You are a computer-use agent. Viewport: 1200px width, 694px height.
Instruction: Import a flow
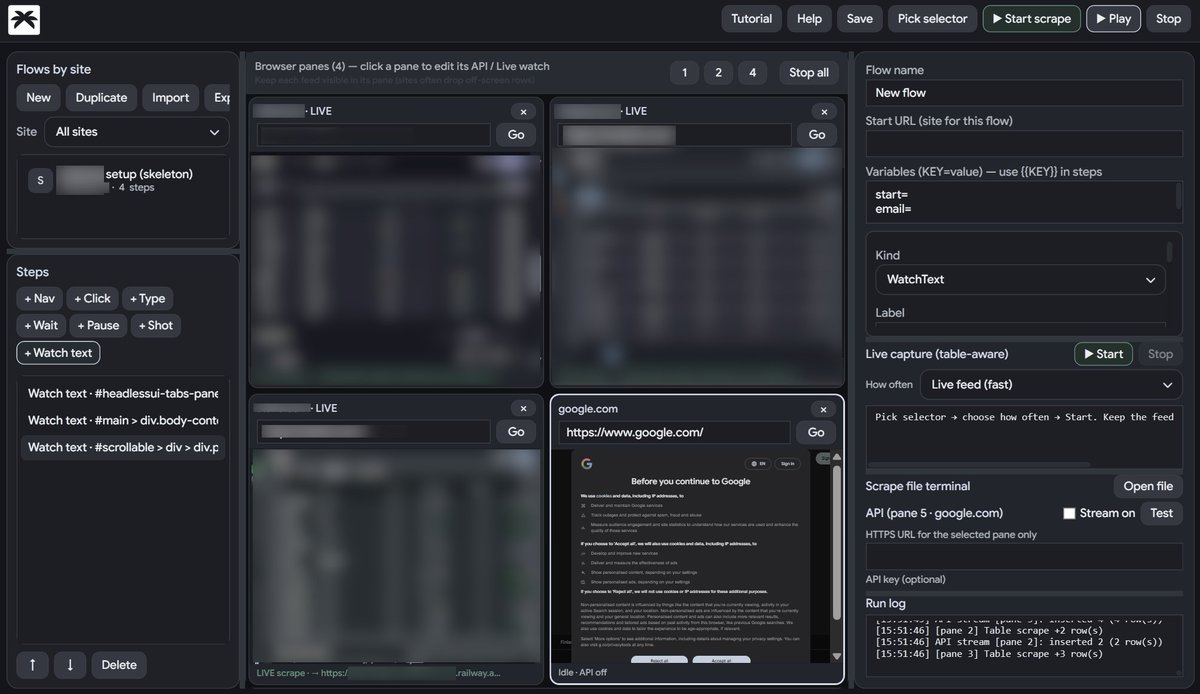[170, 97]
